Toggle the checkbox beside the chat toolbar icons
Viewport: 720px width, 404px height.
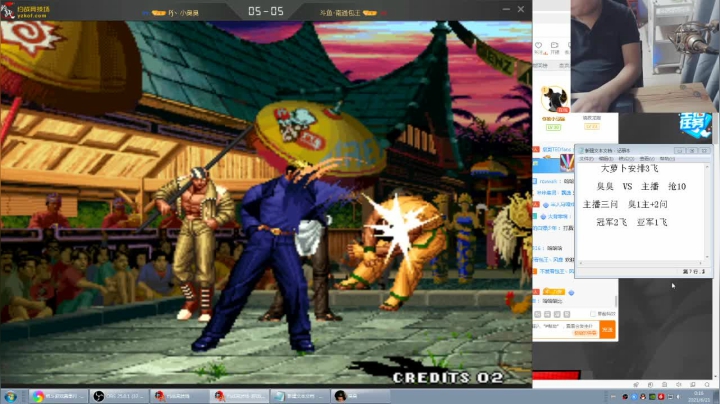pyautogui.click(x=593, y=314)
